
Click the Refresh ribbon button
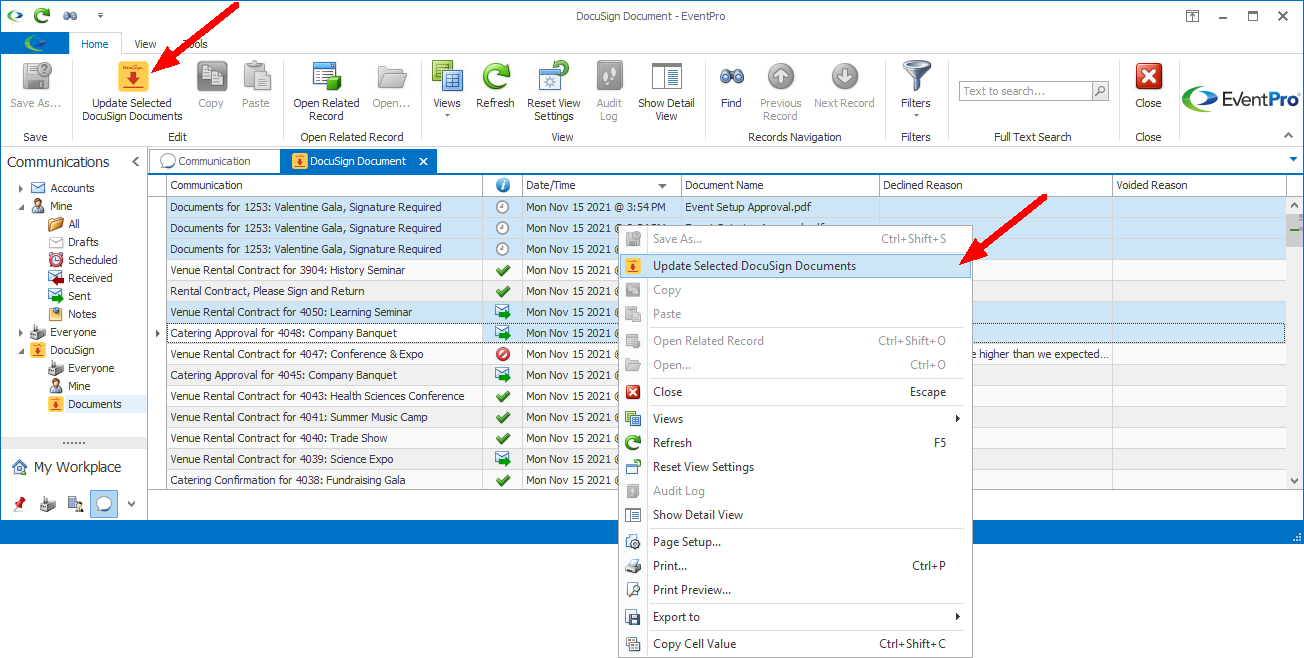(x=495, y=86)
